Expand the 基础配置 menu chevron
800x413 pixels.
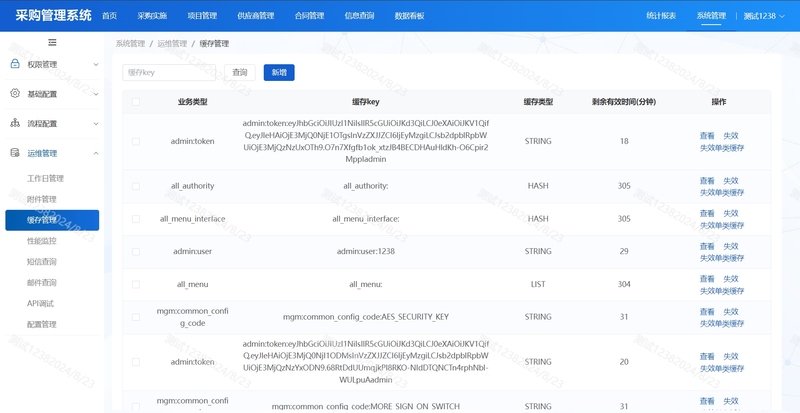pos(96,94)
